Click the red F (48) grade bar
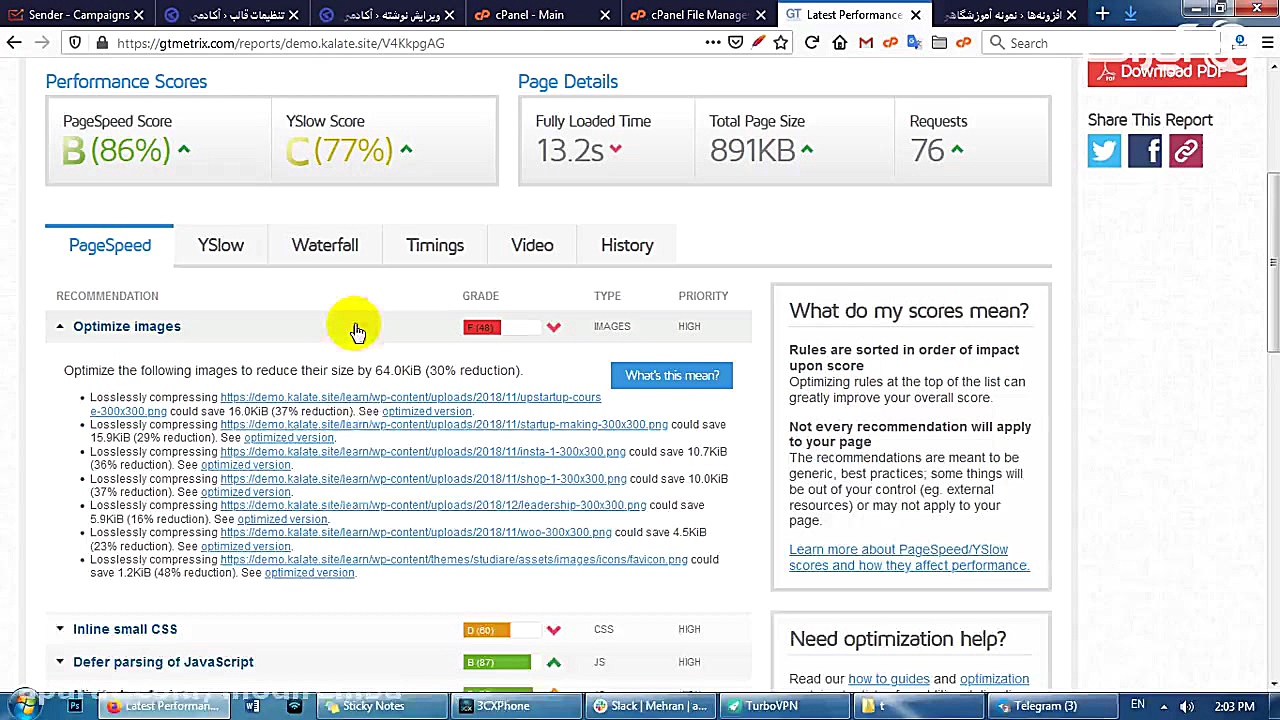The height and width of the screenshot is (720, 1280). click(x=482, y=327)
